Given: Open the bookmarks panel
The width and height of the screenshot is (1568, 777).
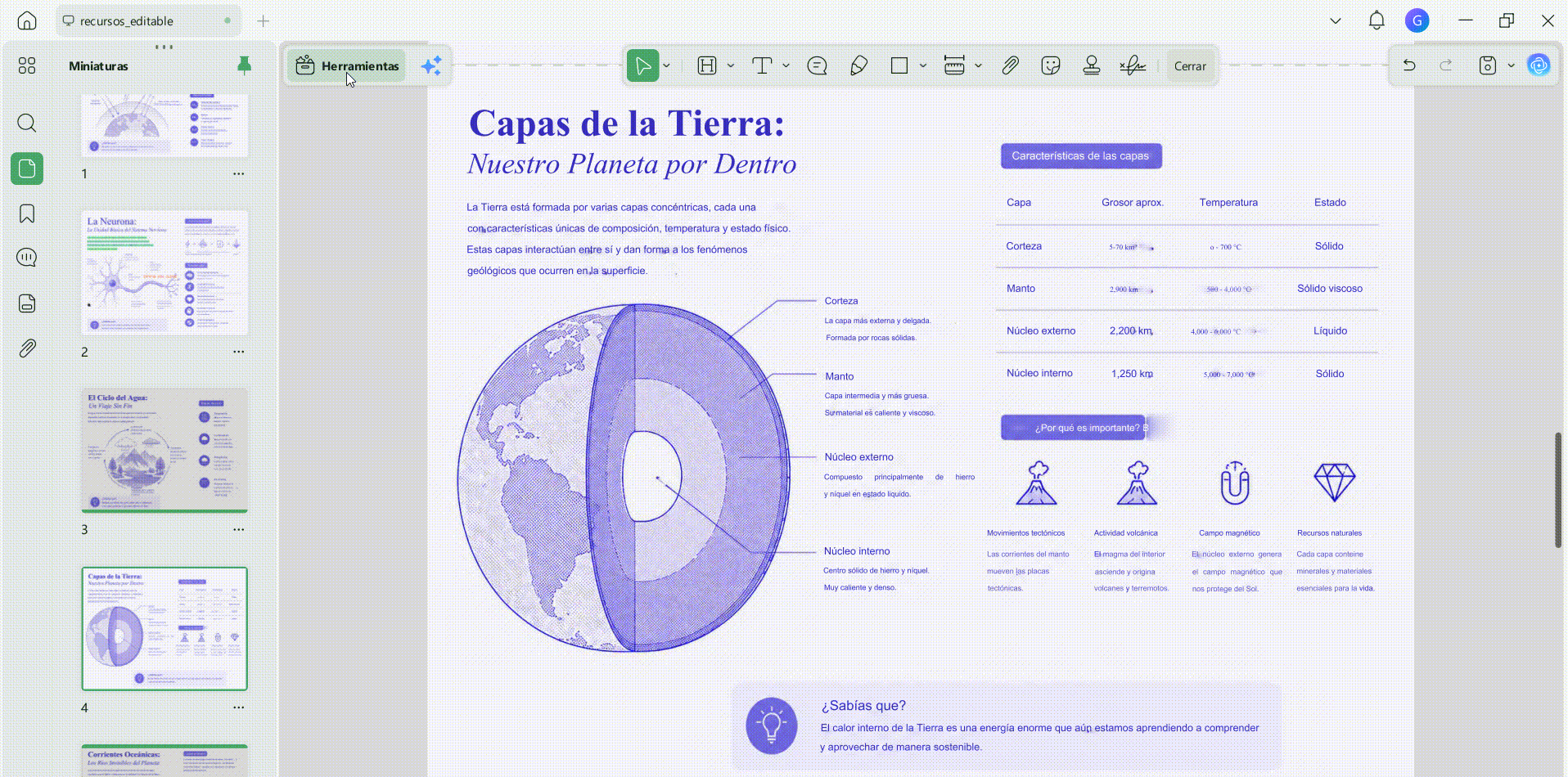Looking at the screenshot, I should click(x=27, y=214).
